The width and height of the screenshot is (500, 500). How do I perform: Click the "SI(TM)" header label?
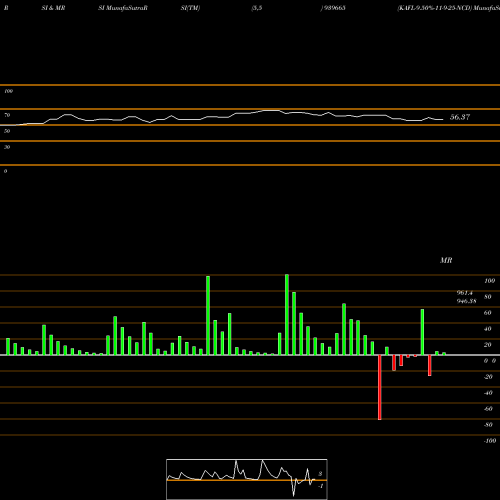pyautogui.click(x=190, y=8)
